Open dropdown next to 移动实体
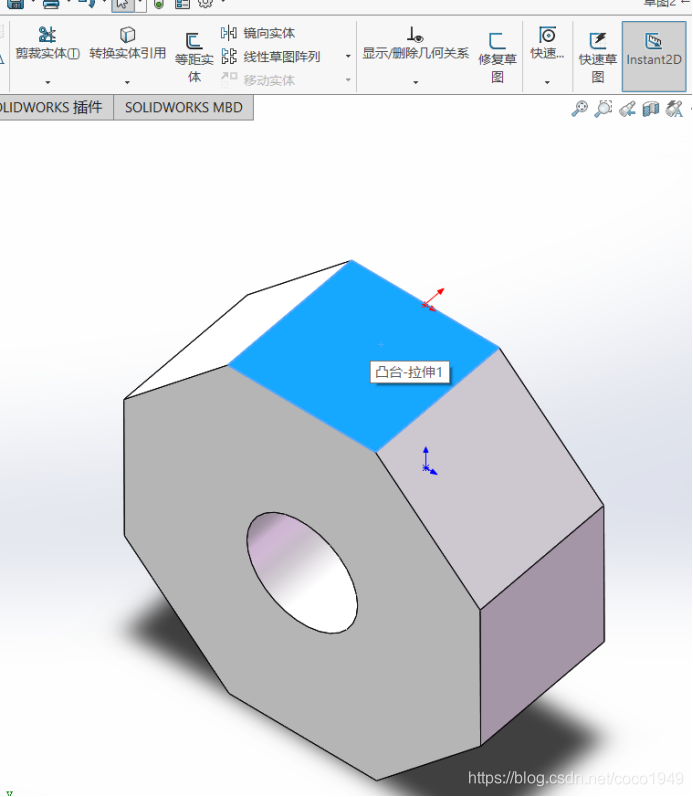Screen dimensions: 693x797 348,80
